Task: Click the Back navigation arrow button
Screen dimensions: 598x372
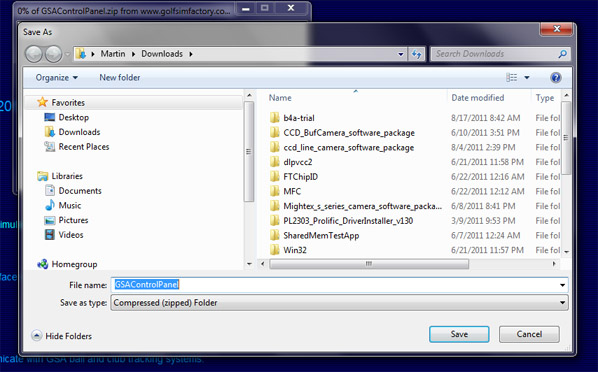Action: coord(34,54)
